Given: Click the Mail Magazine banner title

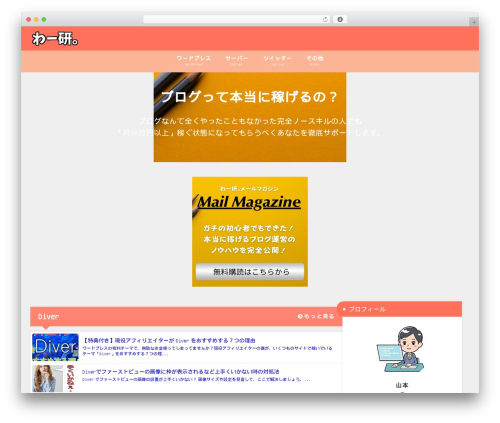Looking at the screenshot, I should (x=249, y=202).
